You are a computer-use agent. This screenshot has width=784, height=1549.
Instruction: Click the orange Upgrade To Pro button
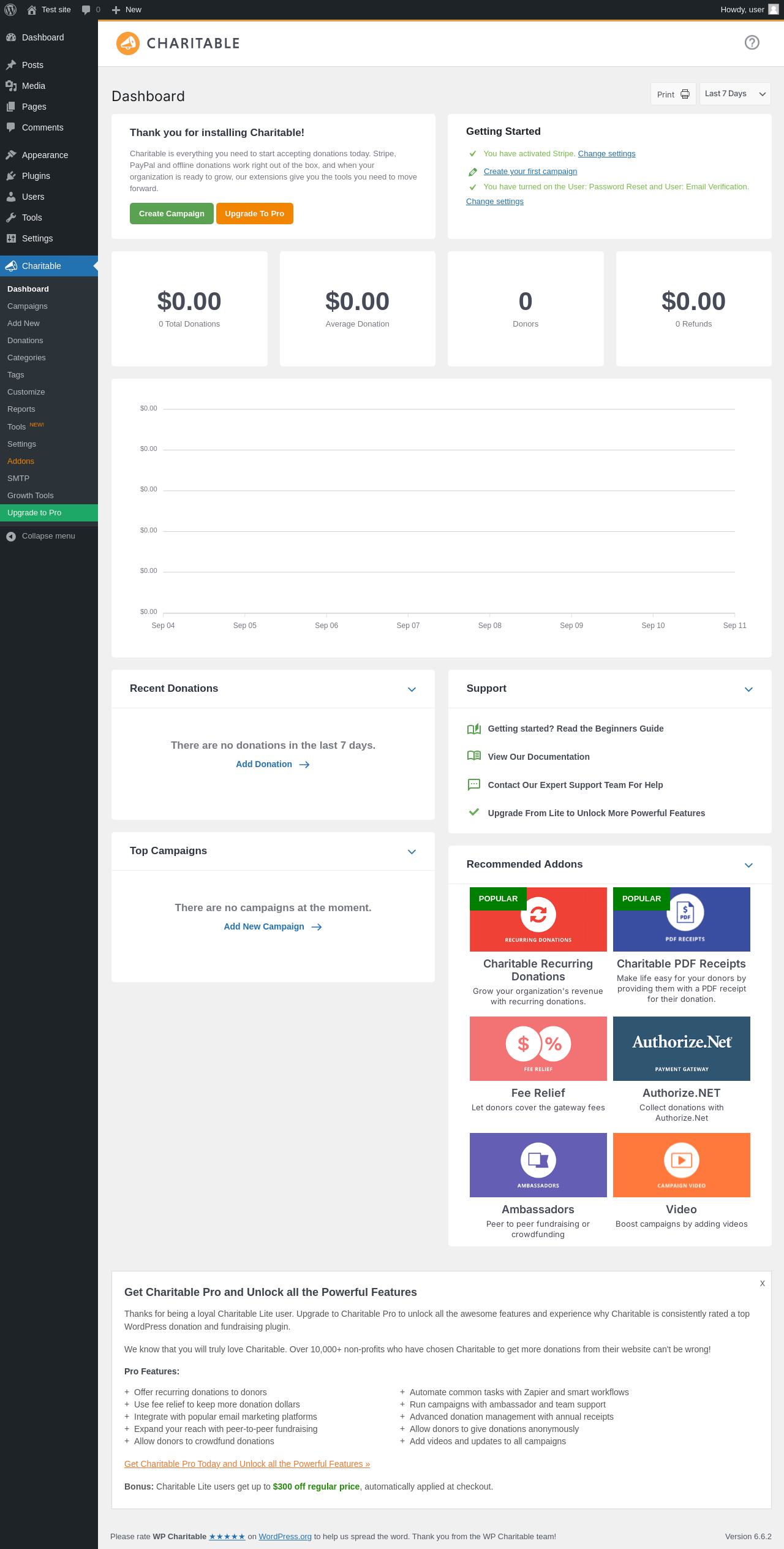[254, 214]
